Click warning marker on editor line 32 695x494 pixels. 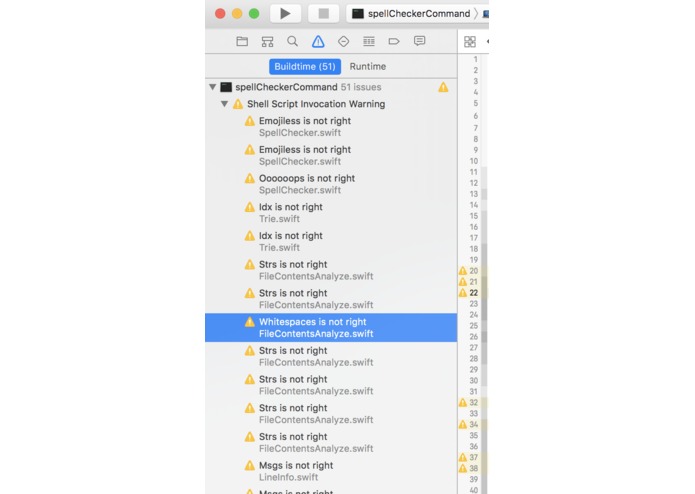pos(463,402)
